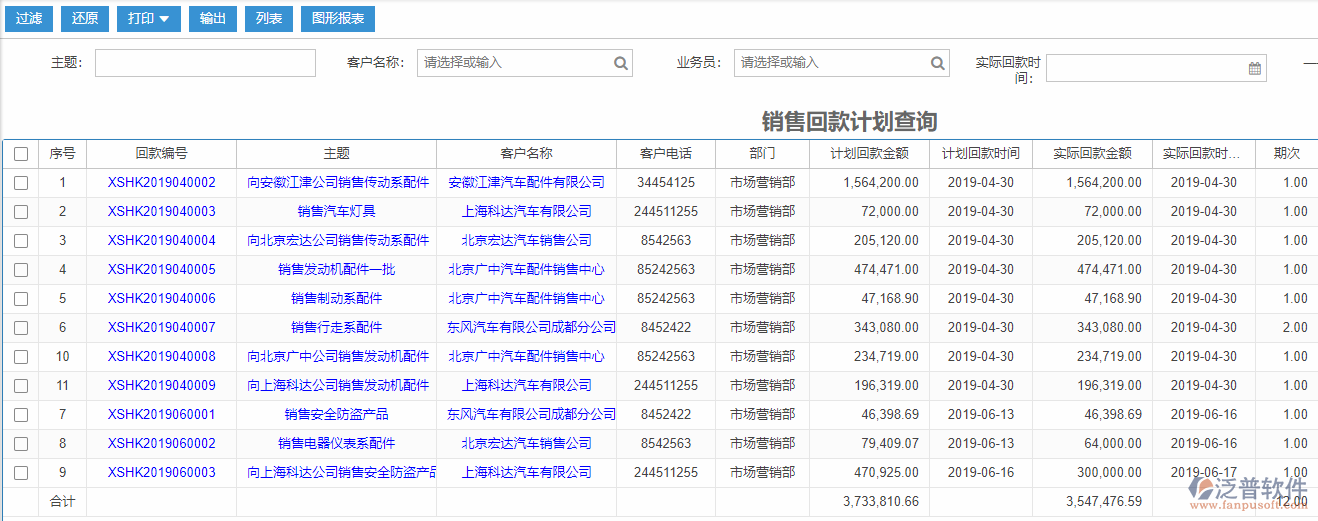
Task: Open the calendar icon for 实际回款时间
Action: tap(1254, 69)
